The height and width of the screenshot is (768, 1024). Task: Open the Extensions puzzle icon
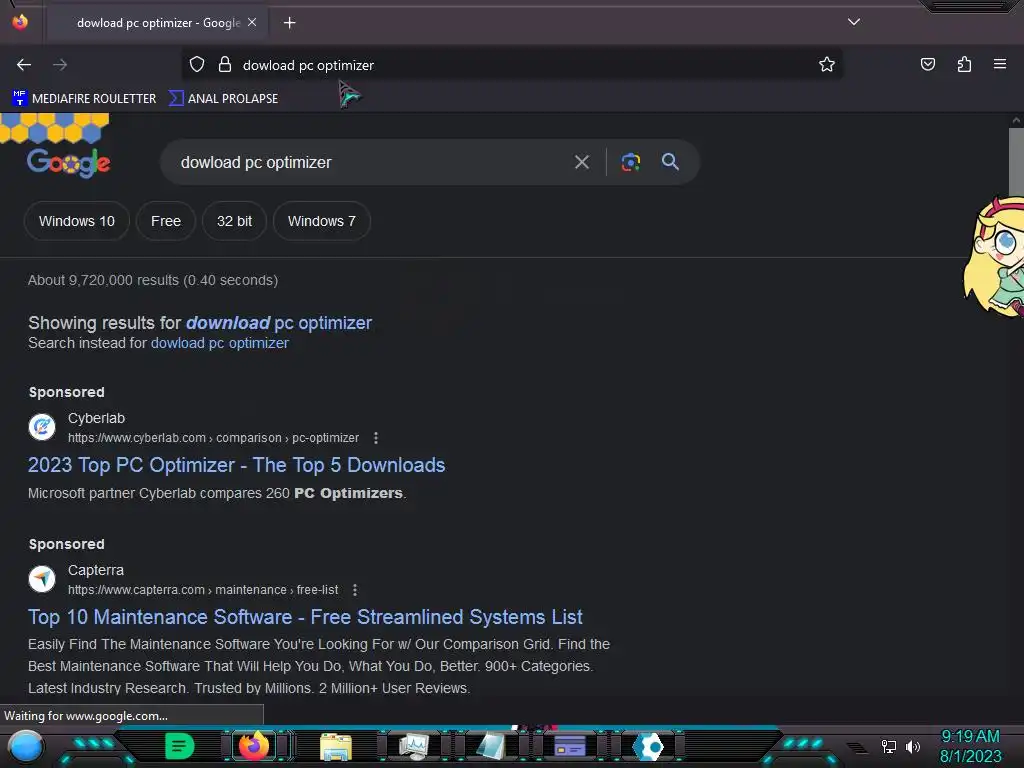[964, 64]
